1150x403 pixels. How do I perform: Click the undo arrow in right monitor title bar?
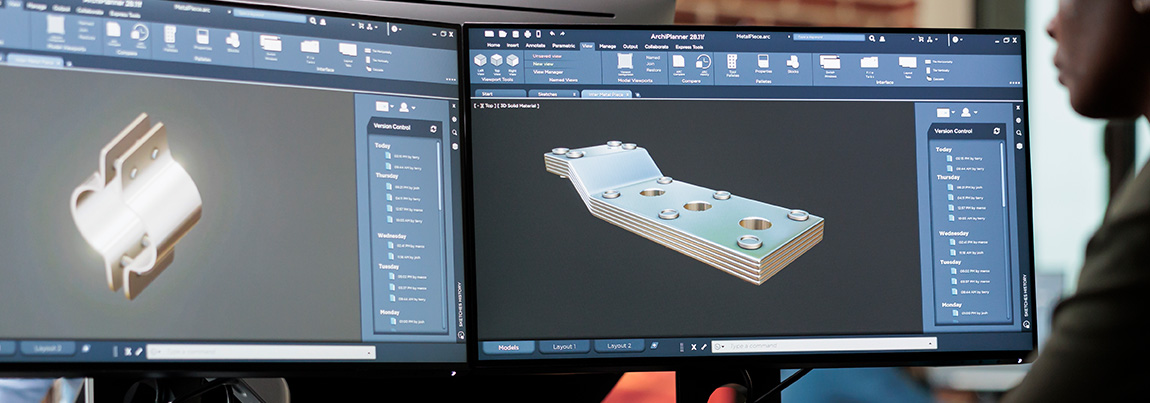(x=552, y=34)
